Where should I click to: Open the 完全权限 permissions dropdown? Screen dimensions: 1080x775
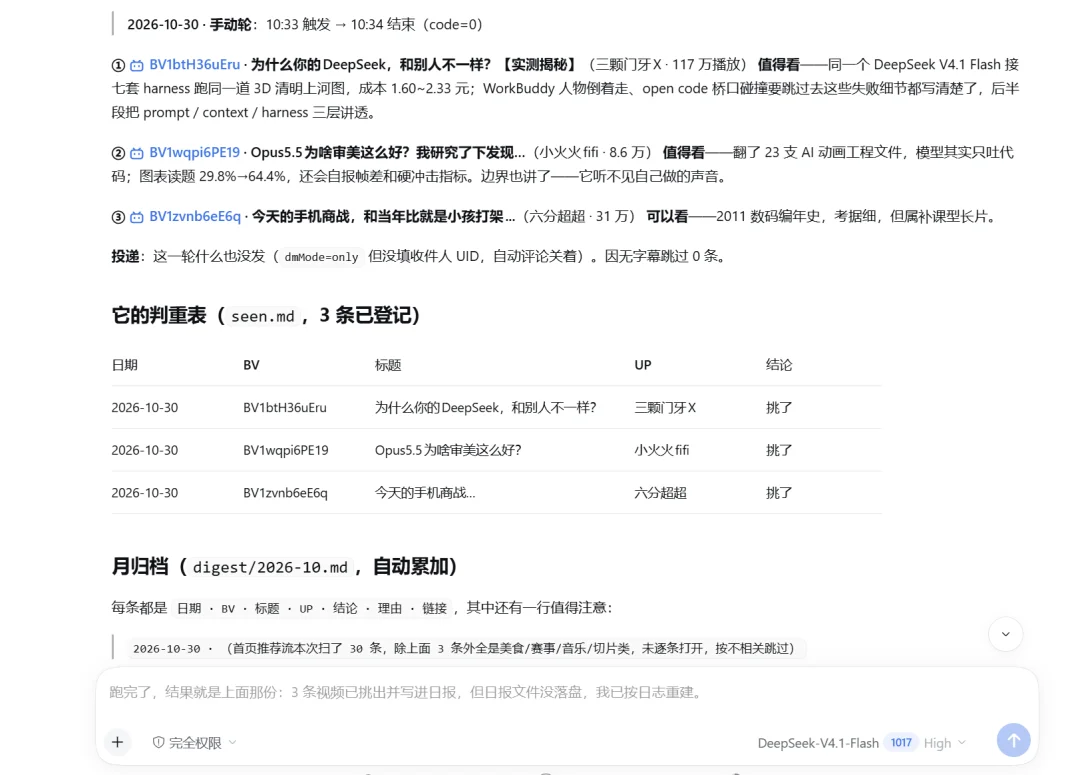[x=195, y=742]
